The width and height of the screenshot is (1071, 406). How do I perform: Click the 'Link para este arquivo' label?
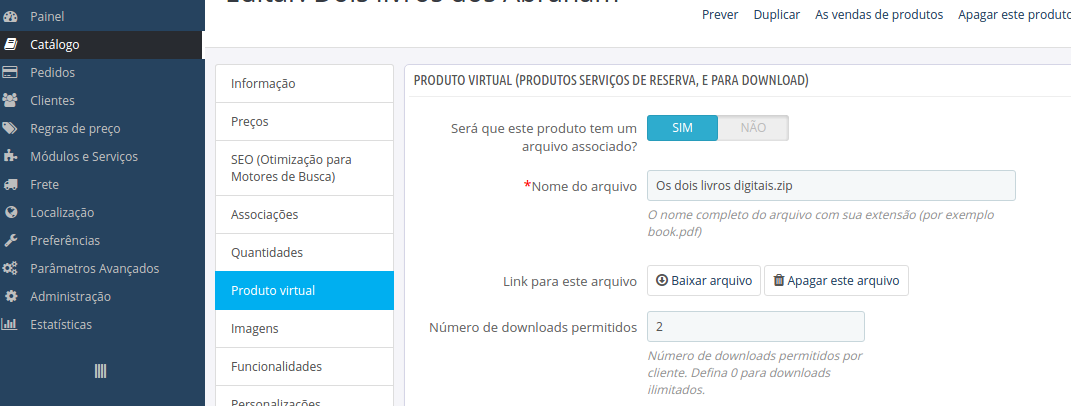570,282
